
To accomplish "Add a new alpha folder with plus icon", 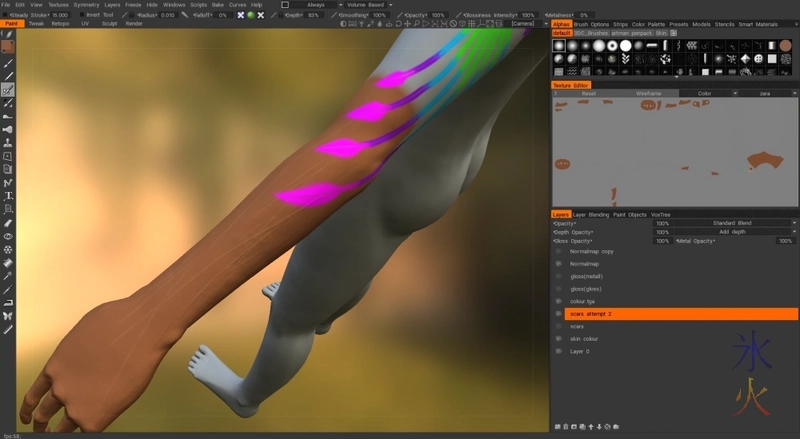I will [673, 33].
